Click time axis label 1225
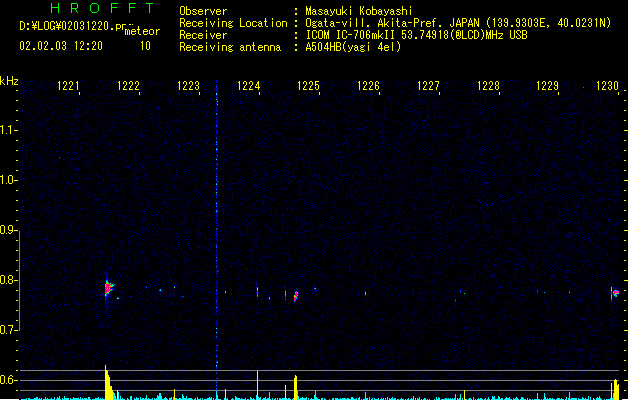This screenshot has height=400, width=629. [x=308, y=85]
